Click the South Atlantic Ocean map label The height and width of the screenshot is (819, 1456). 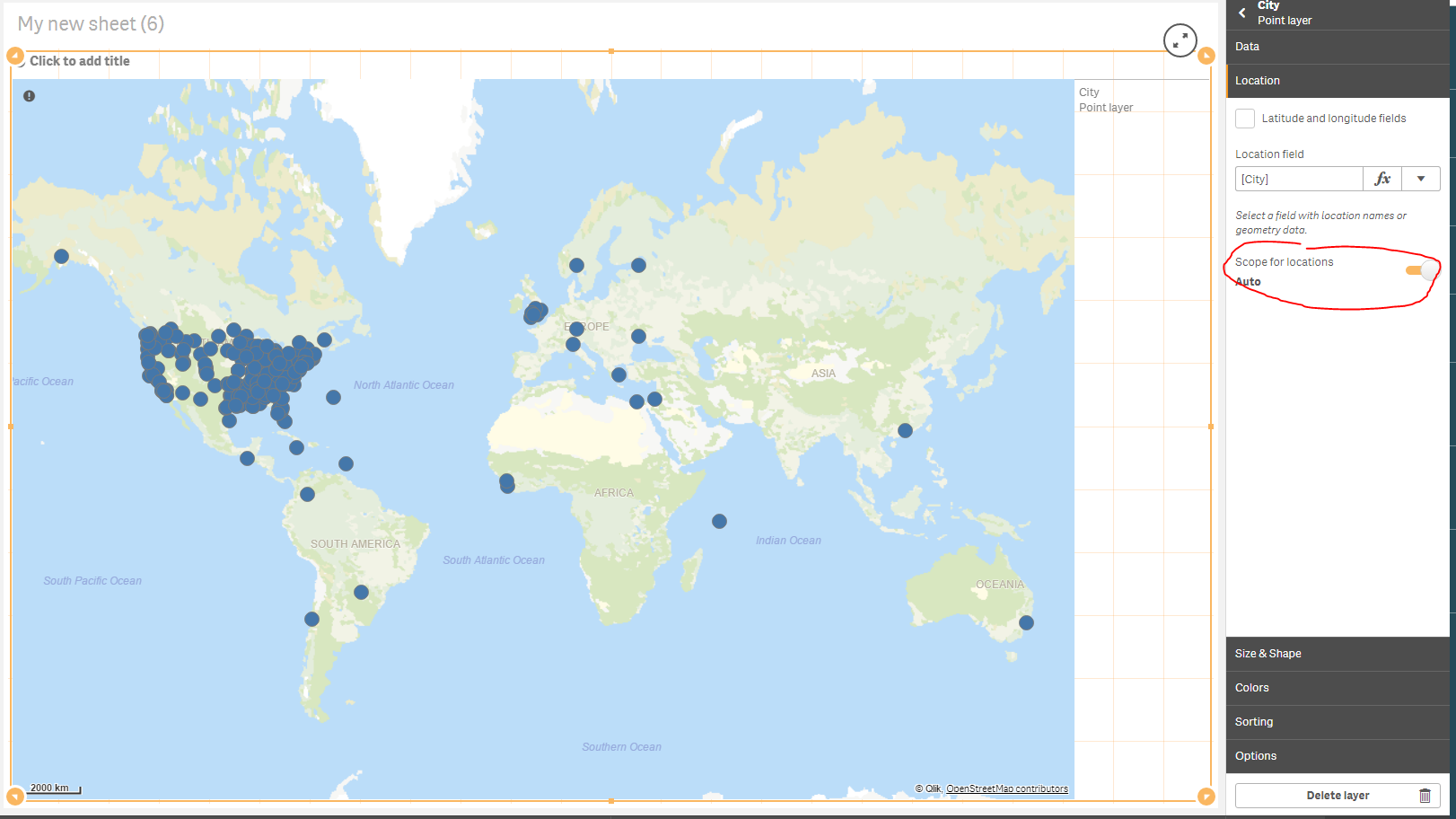(494, 560)
